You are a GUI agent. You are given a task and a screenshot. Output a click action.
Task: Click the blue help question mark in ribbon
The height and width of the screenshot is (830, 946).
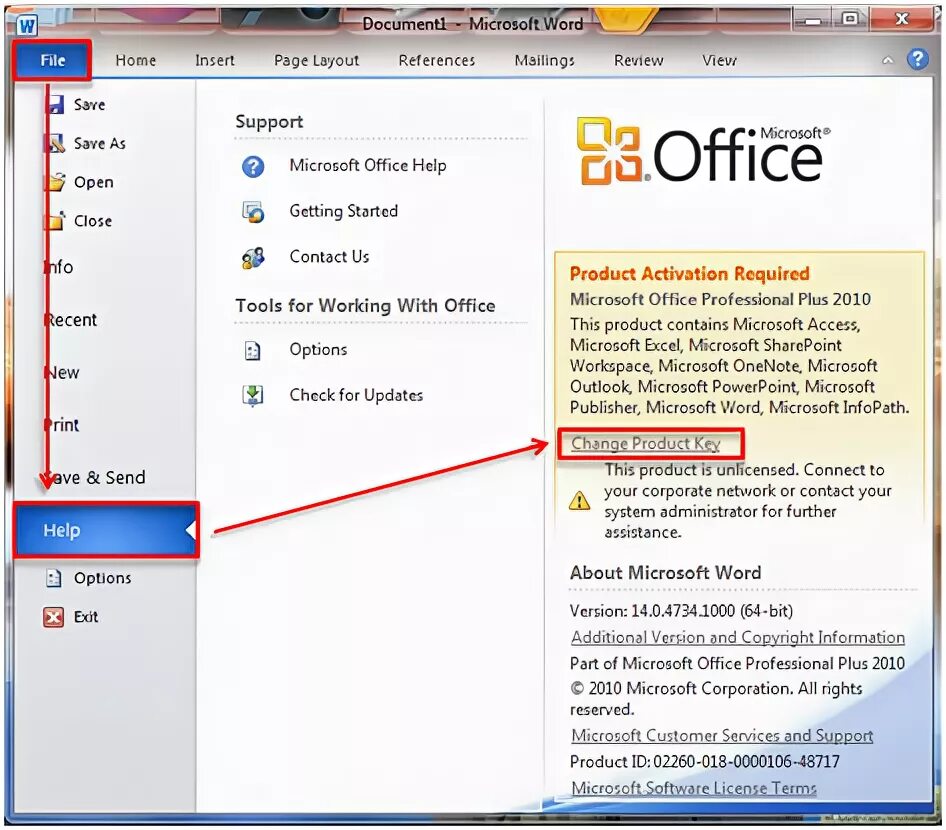point(918,59)
